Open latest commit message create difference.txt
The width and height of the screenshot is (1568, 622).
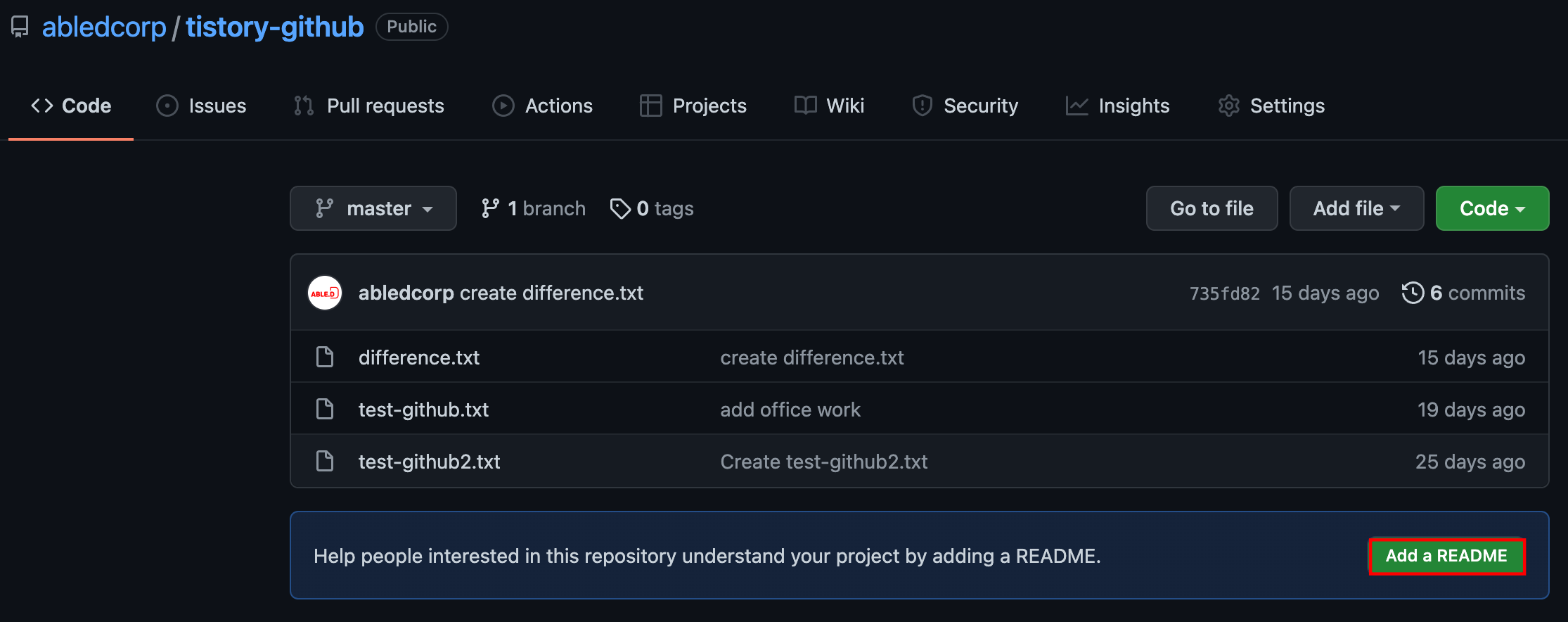click(x=551, y=293)
